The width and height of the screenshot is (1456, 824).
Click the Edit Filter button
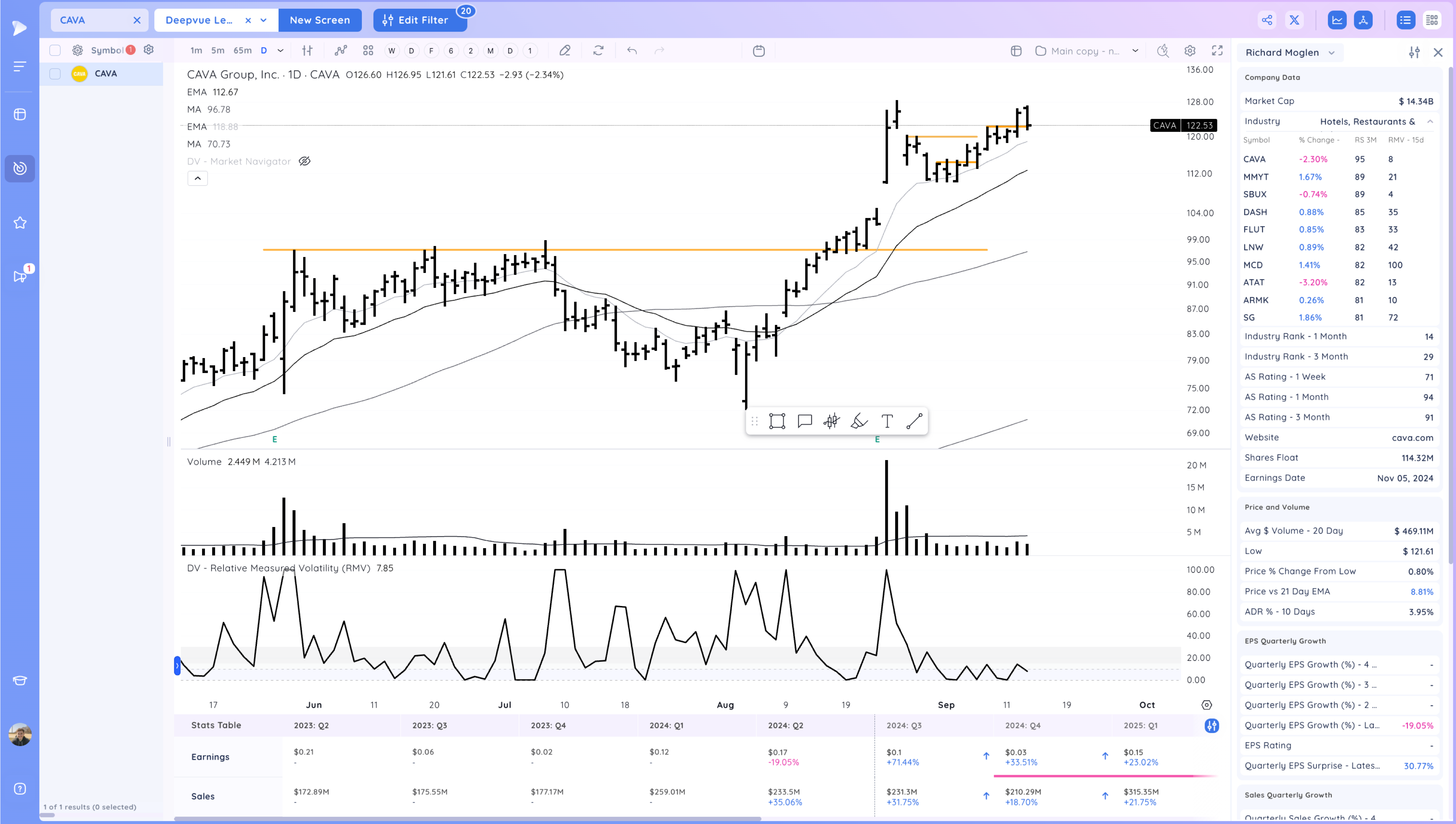pos(420,20)
